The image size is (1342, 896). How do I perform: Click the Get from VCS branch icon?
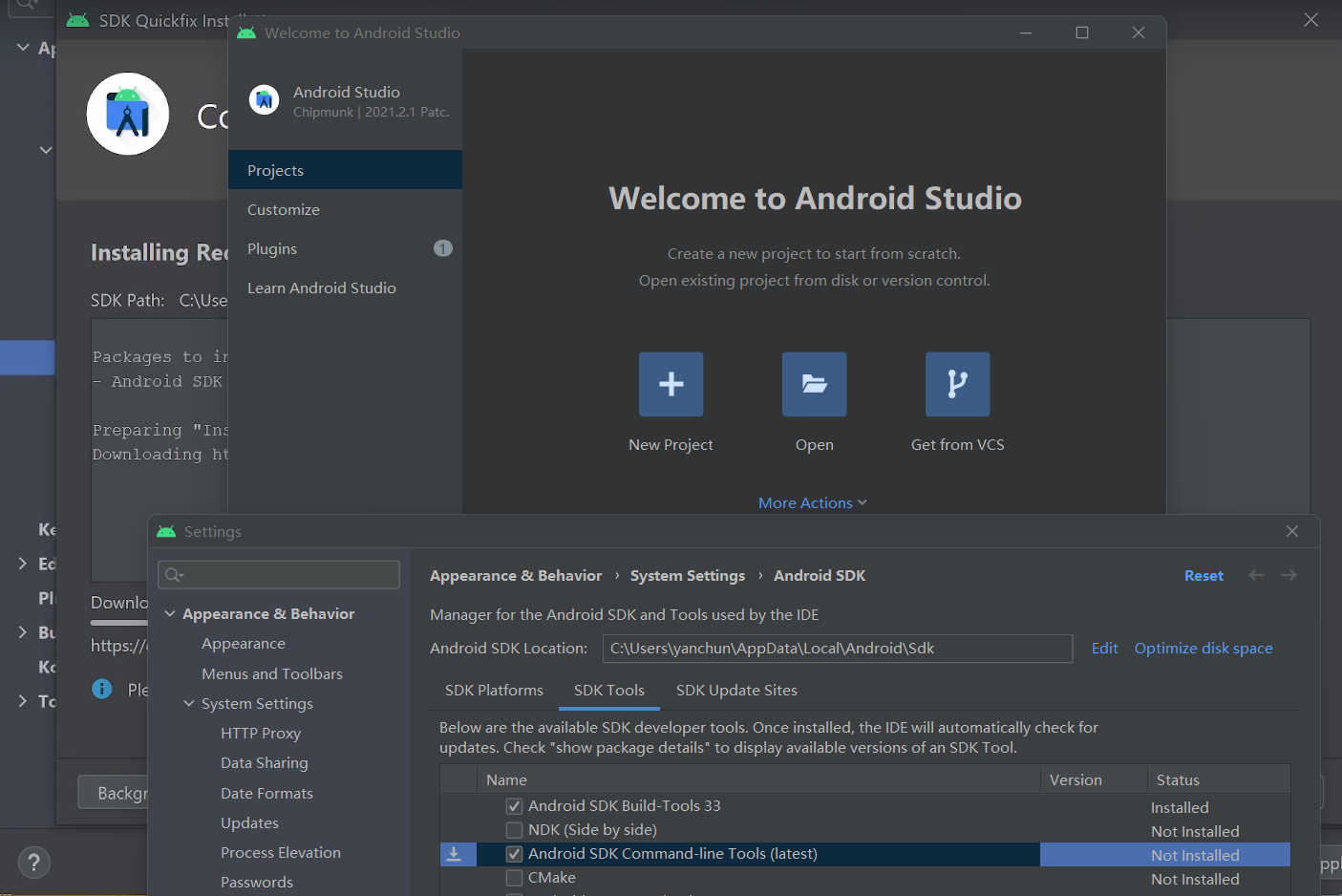pos(957,384)
